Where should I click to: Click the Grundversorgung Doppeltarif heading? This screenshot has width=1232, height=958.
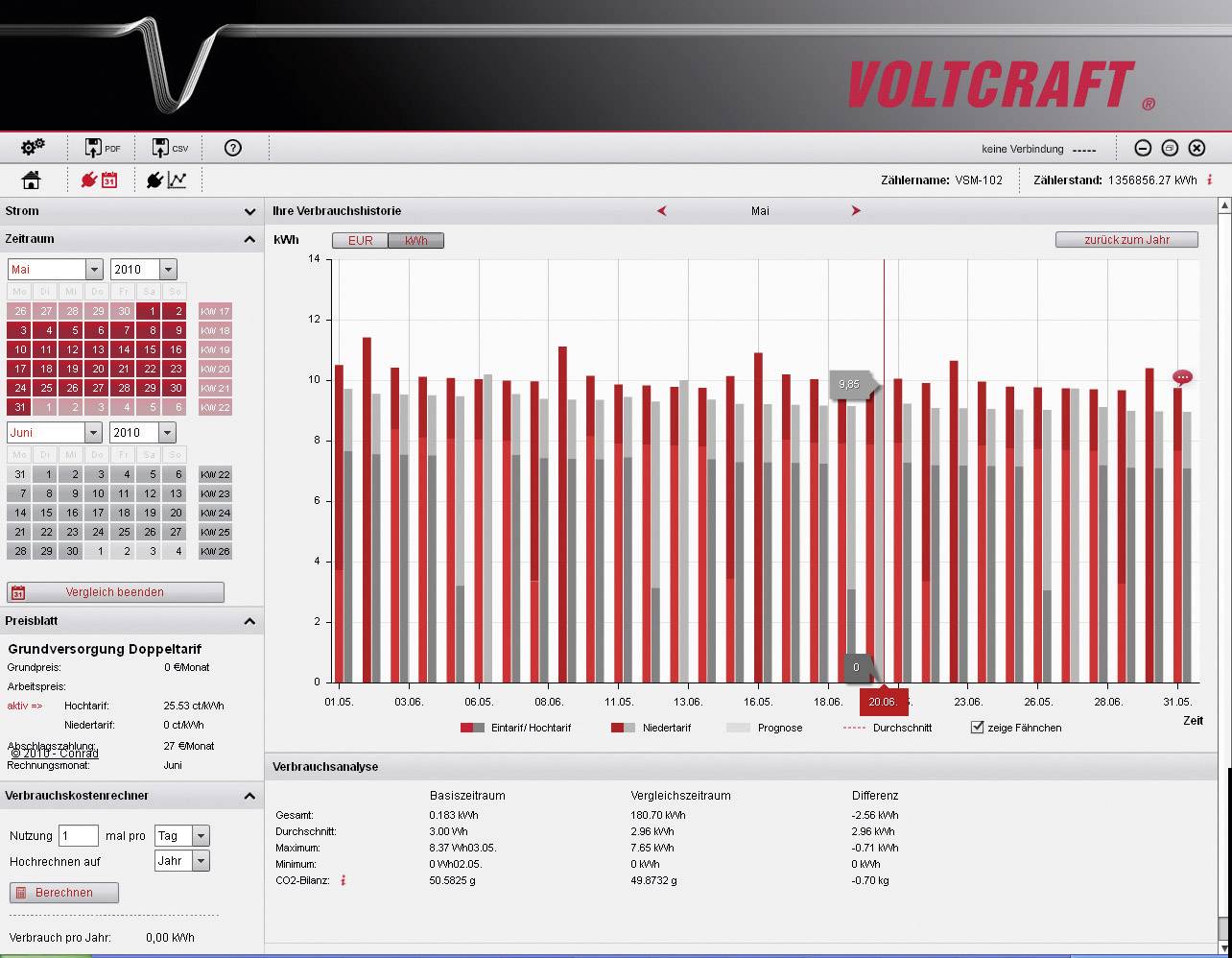click(x=105, y=649)
